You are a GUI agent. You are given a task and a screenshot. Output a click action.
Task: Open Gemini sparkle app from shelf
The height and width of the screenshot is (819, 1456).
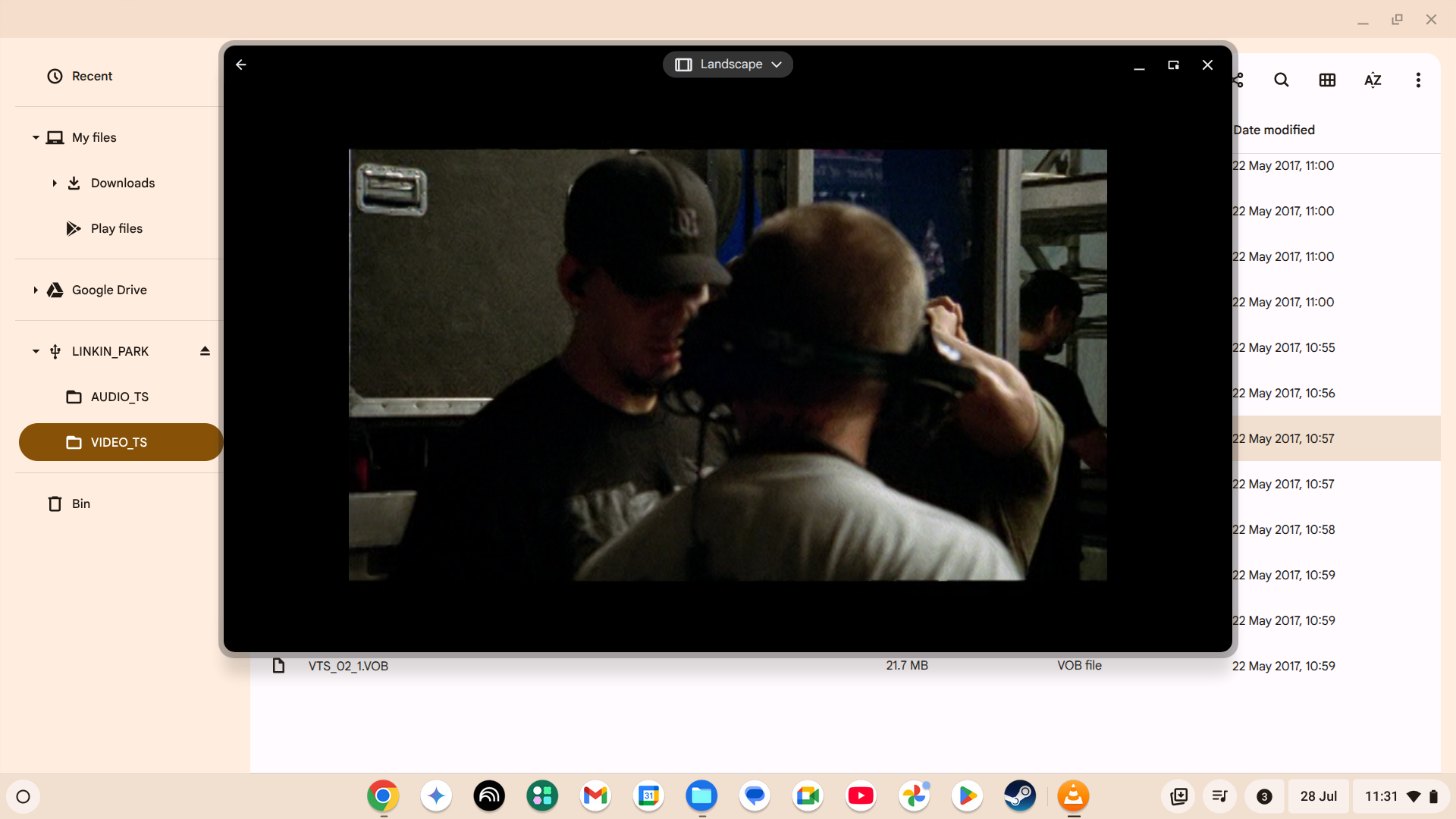(x=436, y=795)
